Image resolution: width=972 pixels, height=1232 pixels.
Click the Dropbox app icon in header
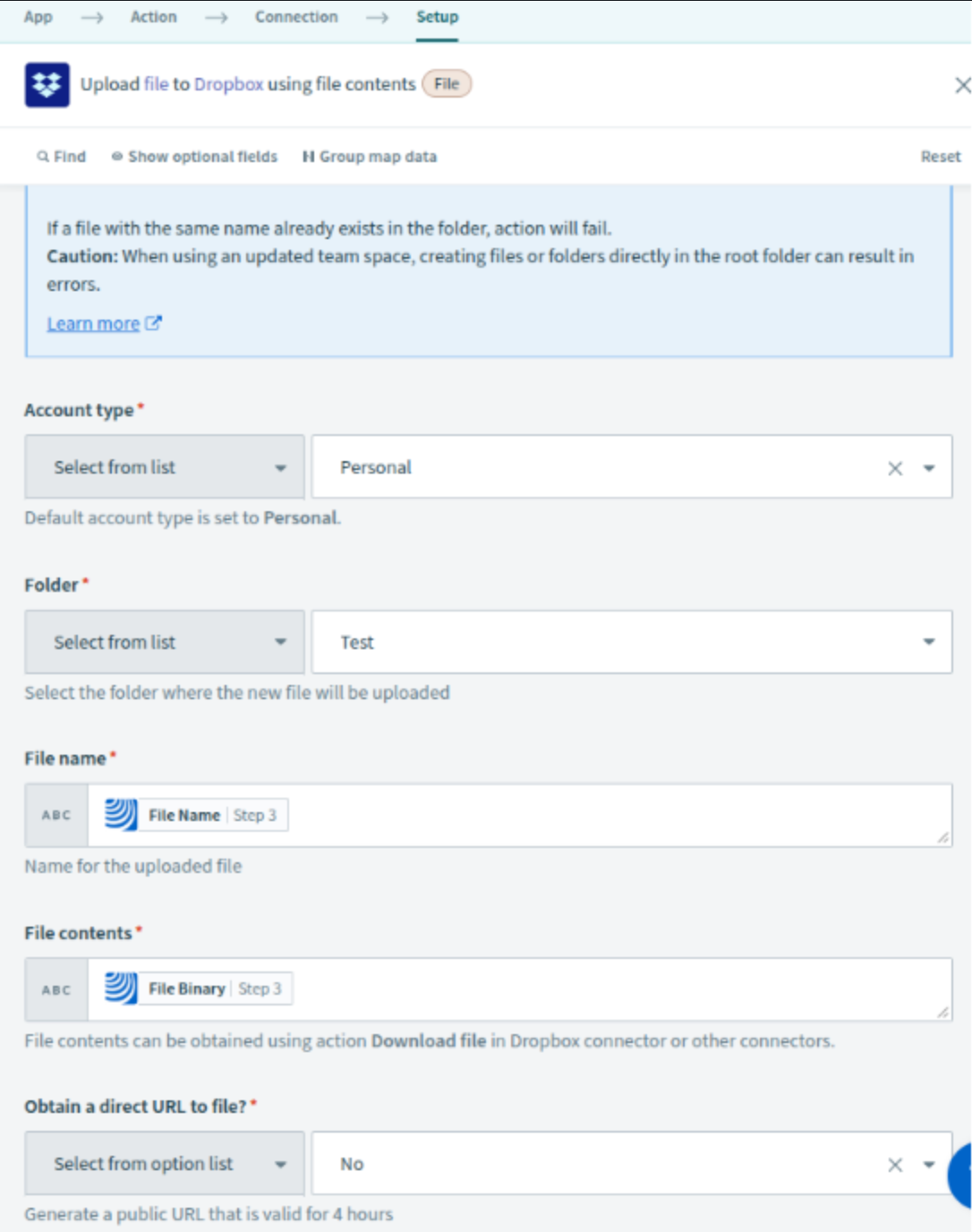[47, 85]
